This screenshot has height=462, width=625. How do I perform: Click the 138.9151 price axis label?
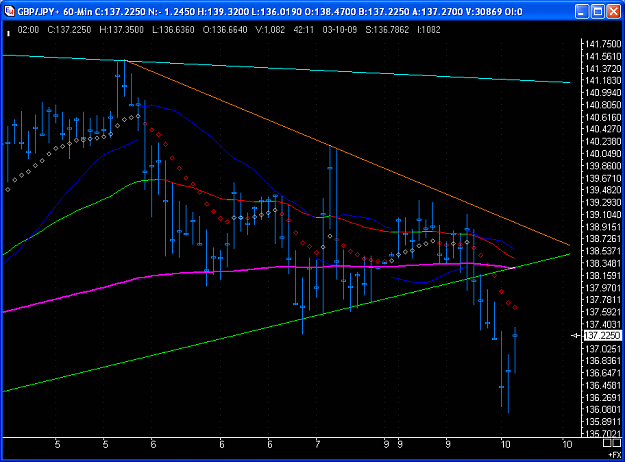point(603,227)
